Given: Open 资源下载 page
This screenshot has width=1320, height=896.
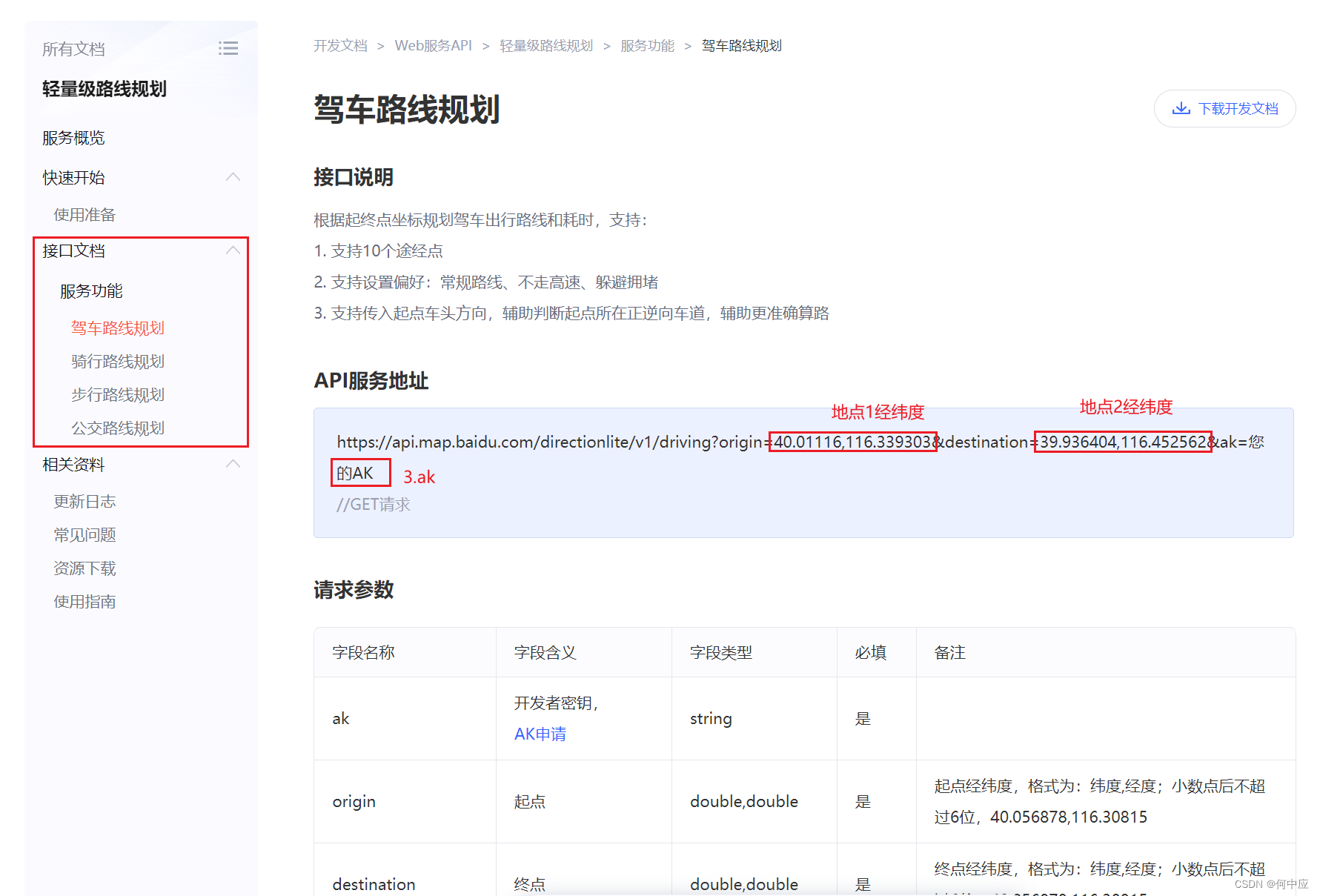Looking at the screenshot, I should click(84, 568).
